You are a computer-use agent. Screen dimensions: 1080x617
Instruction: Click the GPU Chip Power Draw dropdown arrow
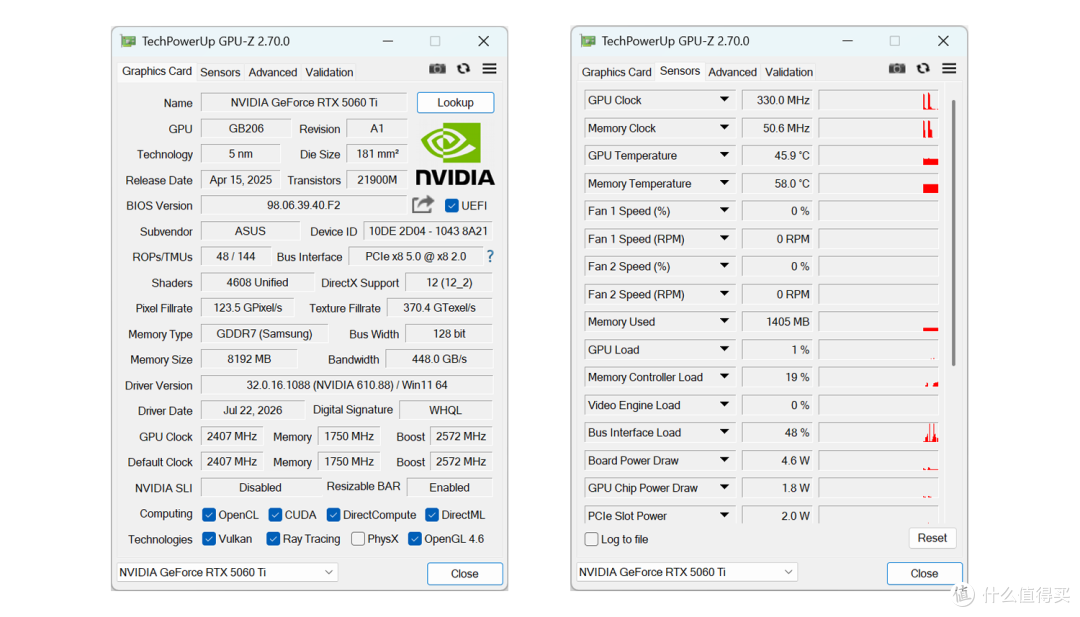724,488
